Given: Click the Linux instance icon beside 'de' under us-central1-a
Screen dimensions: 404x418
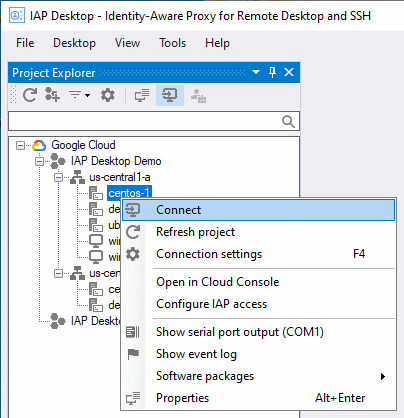Looking at the screenshot, I should [x=96, y=209].
